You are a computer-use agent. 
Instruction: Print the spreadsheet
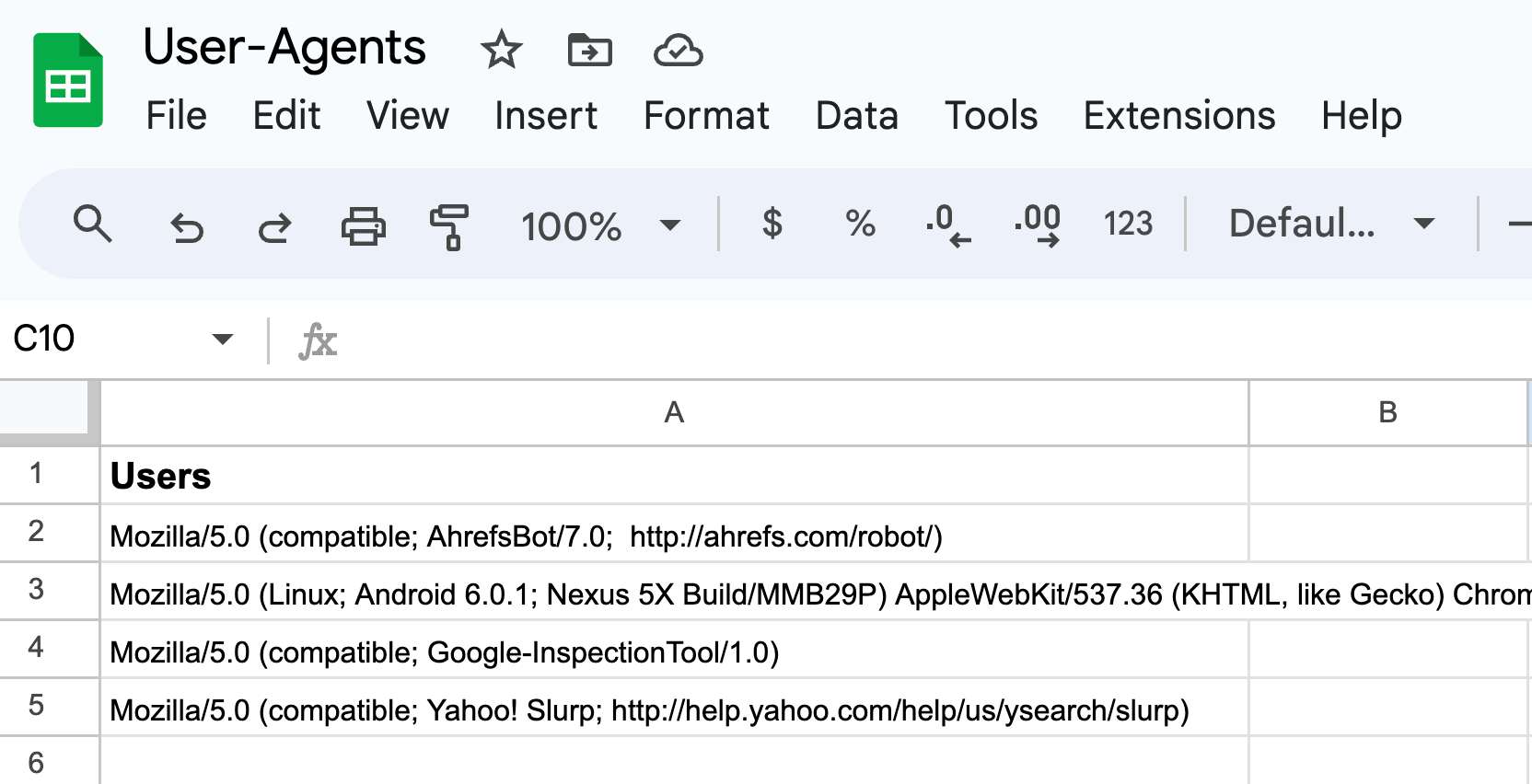pyautogui.click(x=363, y=225)
